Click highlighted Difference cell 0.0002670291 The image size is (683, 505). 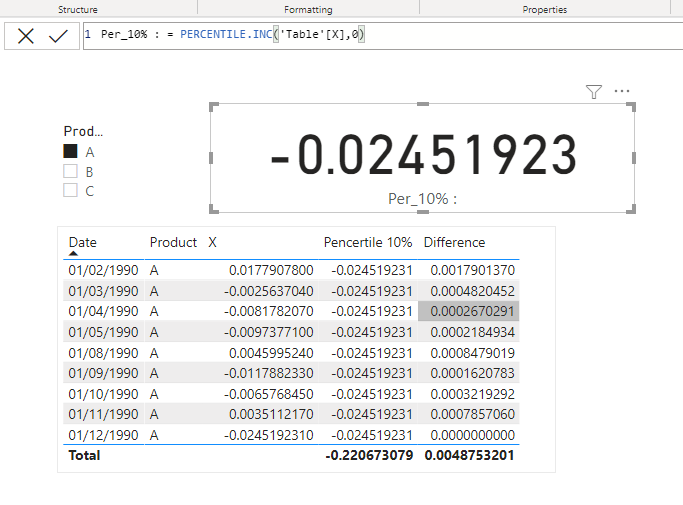pyautogui.click(x=469, y=311)
